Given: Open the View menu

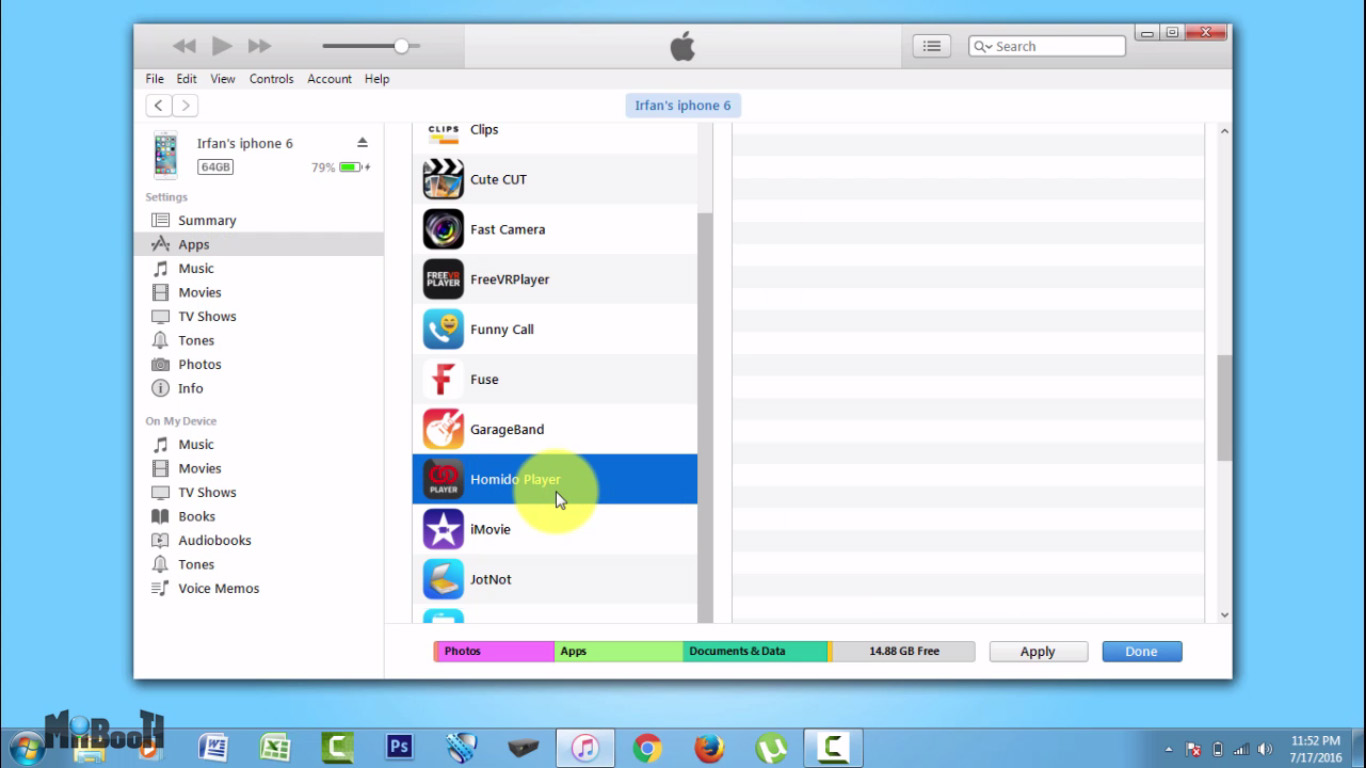Looking at the screenshot, I should click(223, 79).
